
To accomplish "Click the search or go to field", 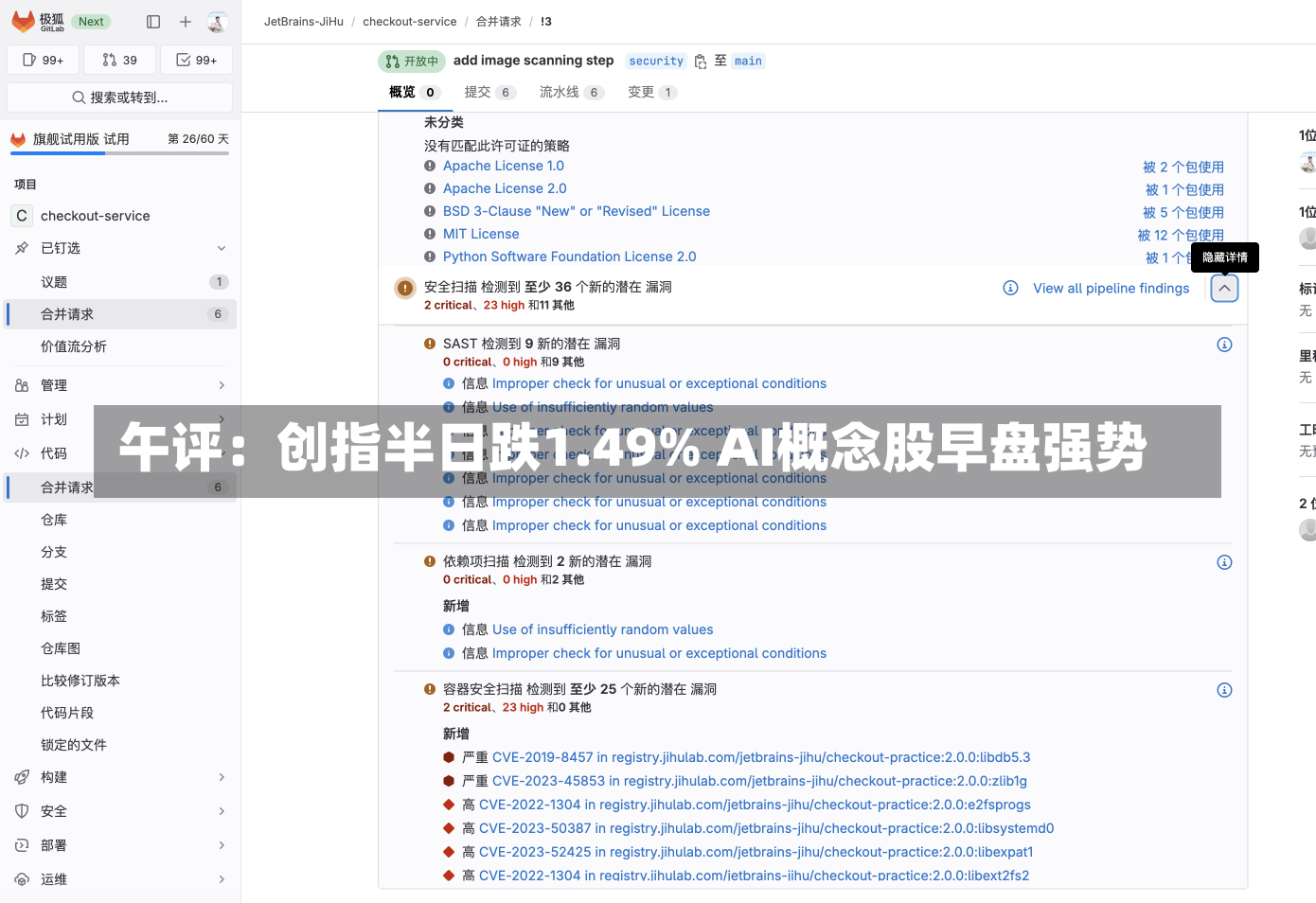I will 119,97.
